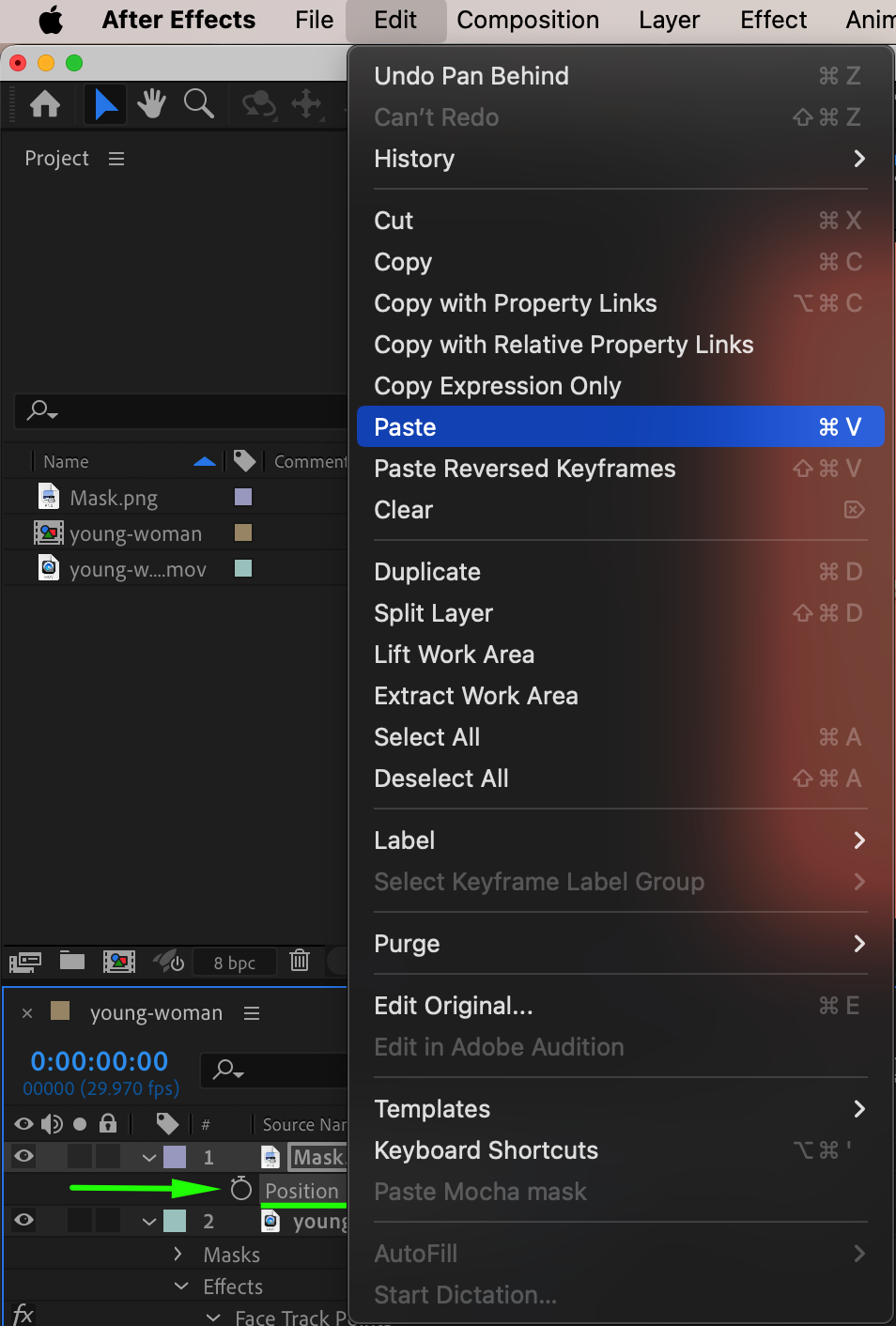Screen dimensions: 896x1326
Task: Collapse layer 1 properties with its chevron
Action: click(x=149, y=1157)
